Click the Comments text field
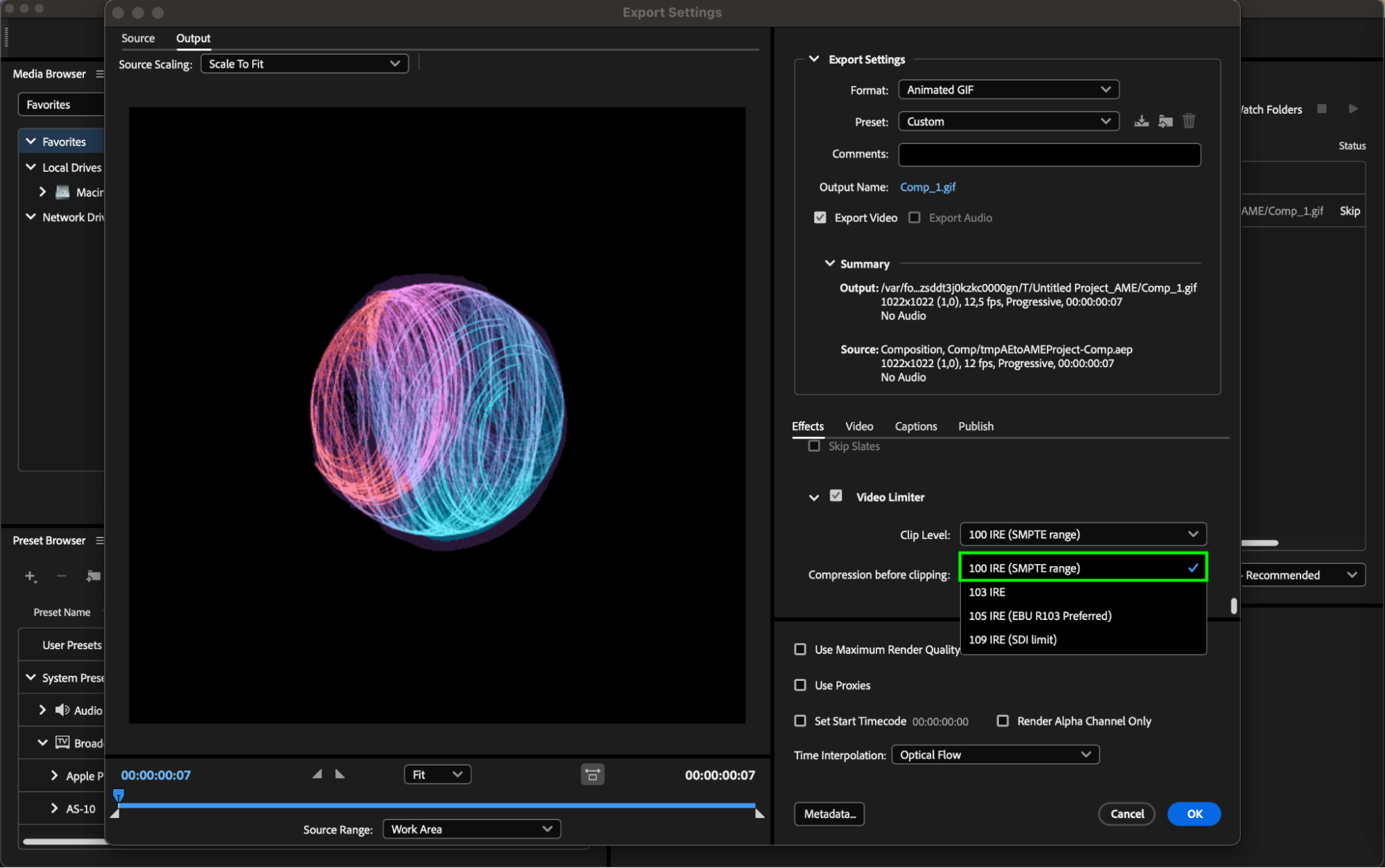Viewport: 1385px width, 868px height. point(1049,154)
